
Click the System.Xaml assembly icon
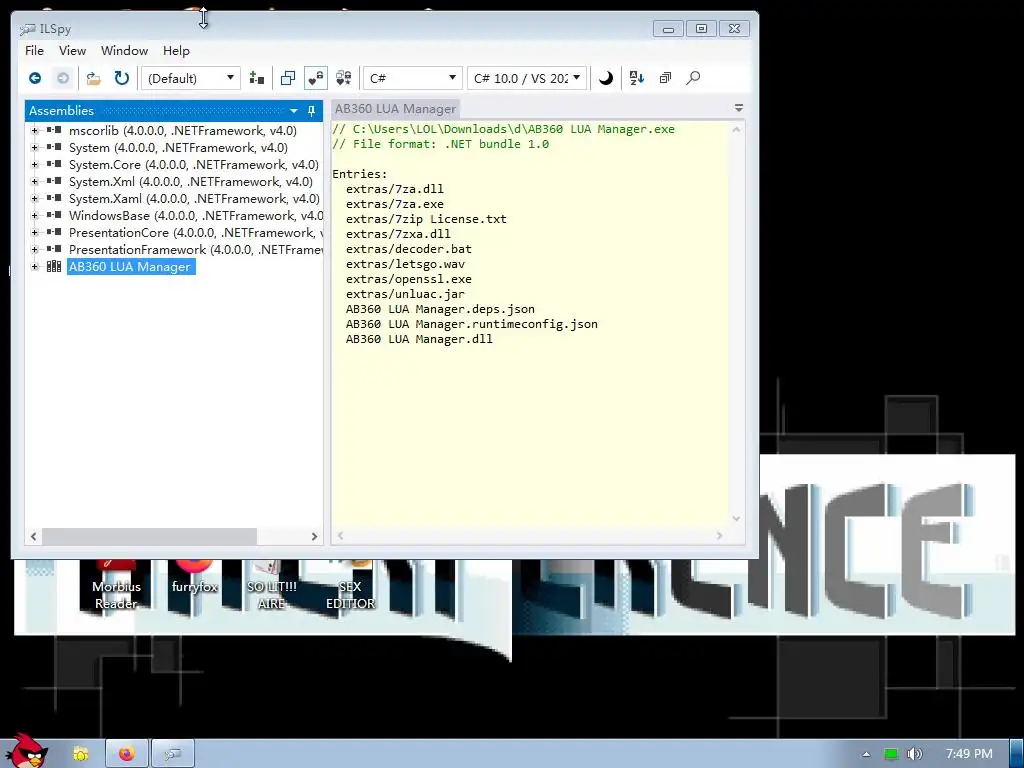pyautogui.click(x=54, y=199)
